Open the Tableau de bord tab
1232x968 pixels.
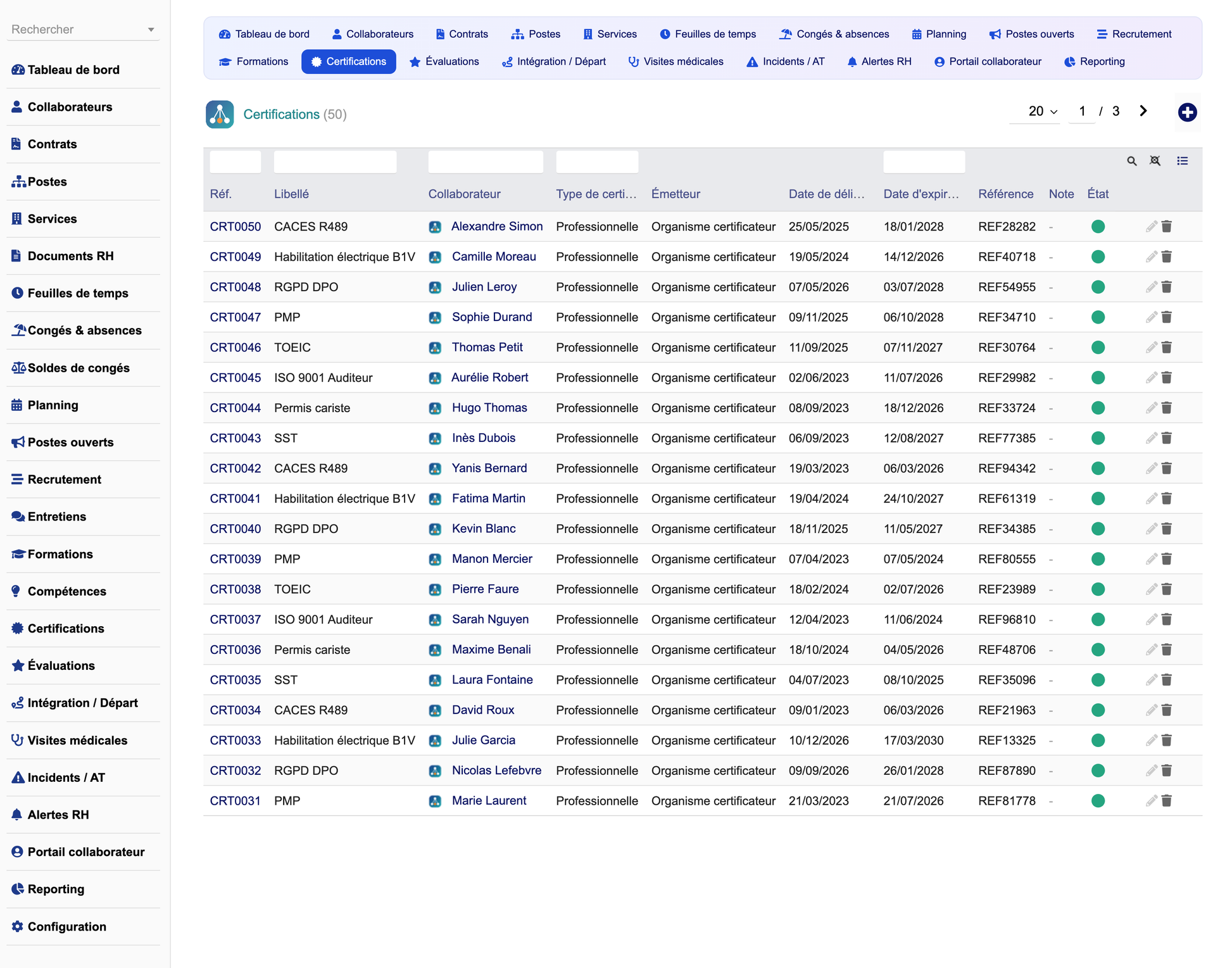point(264,34)
